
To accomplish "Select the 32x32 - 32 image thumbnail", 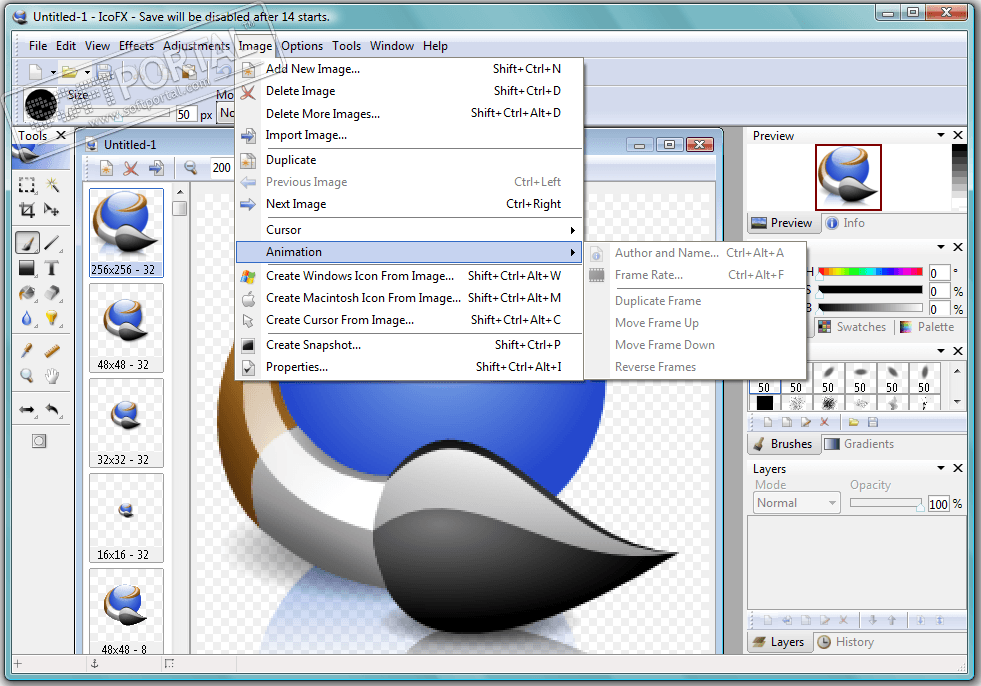I will pos(126,423).
